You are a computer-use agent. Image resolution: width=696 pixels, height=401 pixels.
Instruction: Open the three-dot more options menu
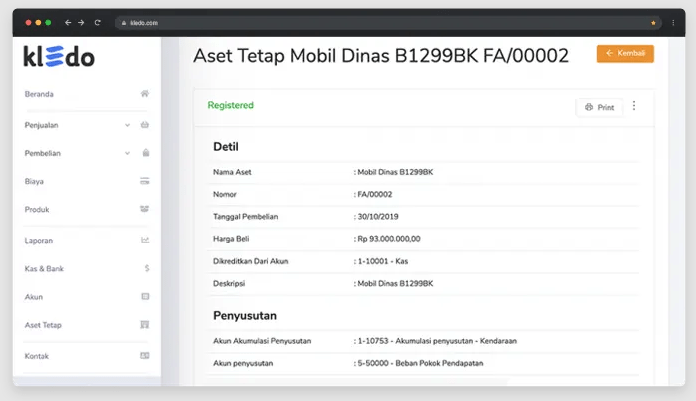[634, 106]
